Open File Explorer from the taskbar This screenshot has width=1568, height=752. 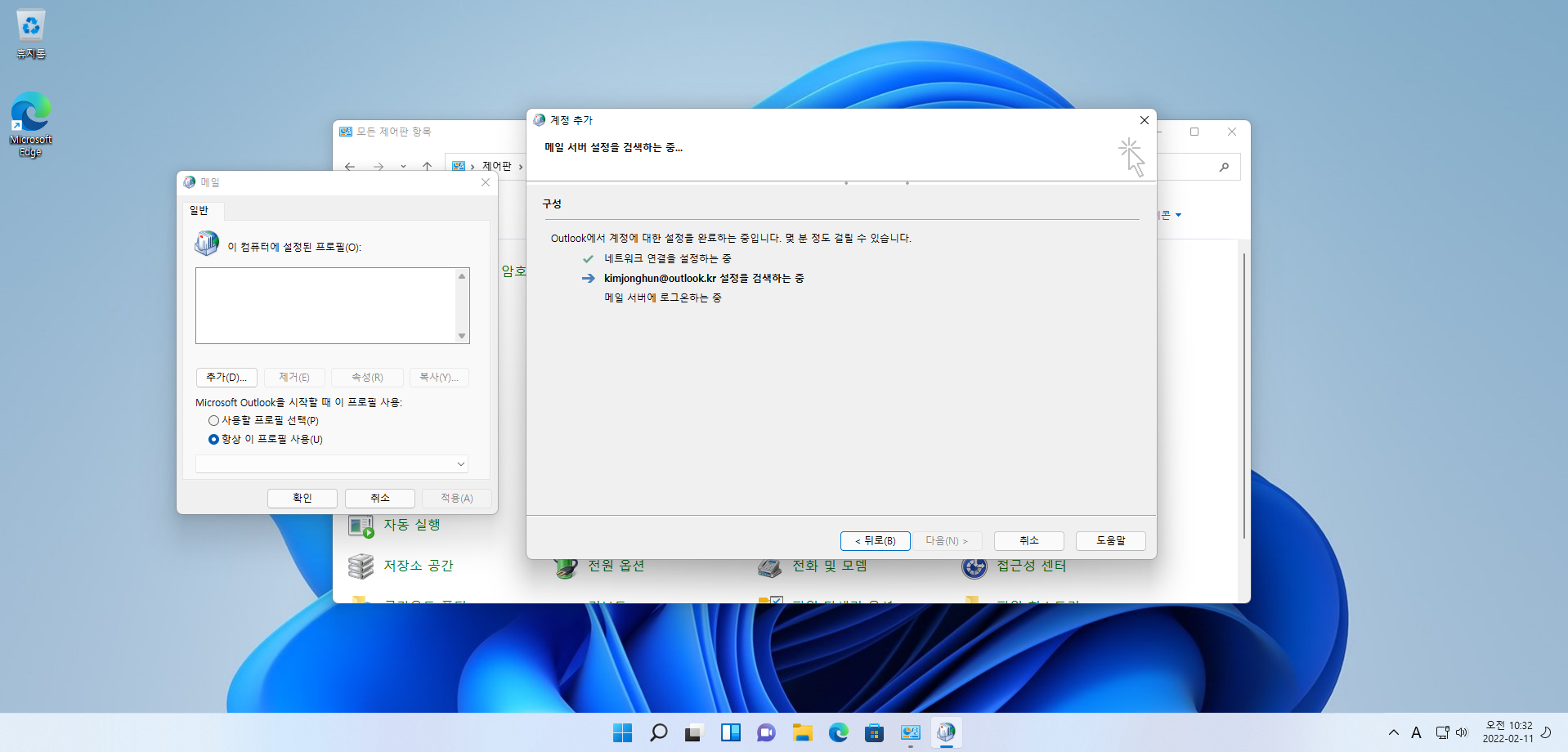tap(802, 732)
